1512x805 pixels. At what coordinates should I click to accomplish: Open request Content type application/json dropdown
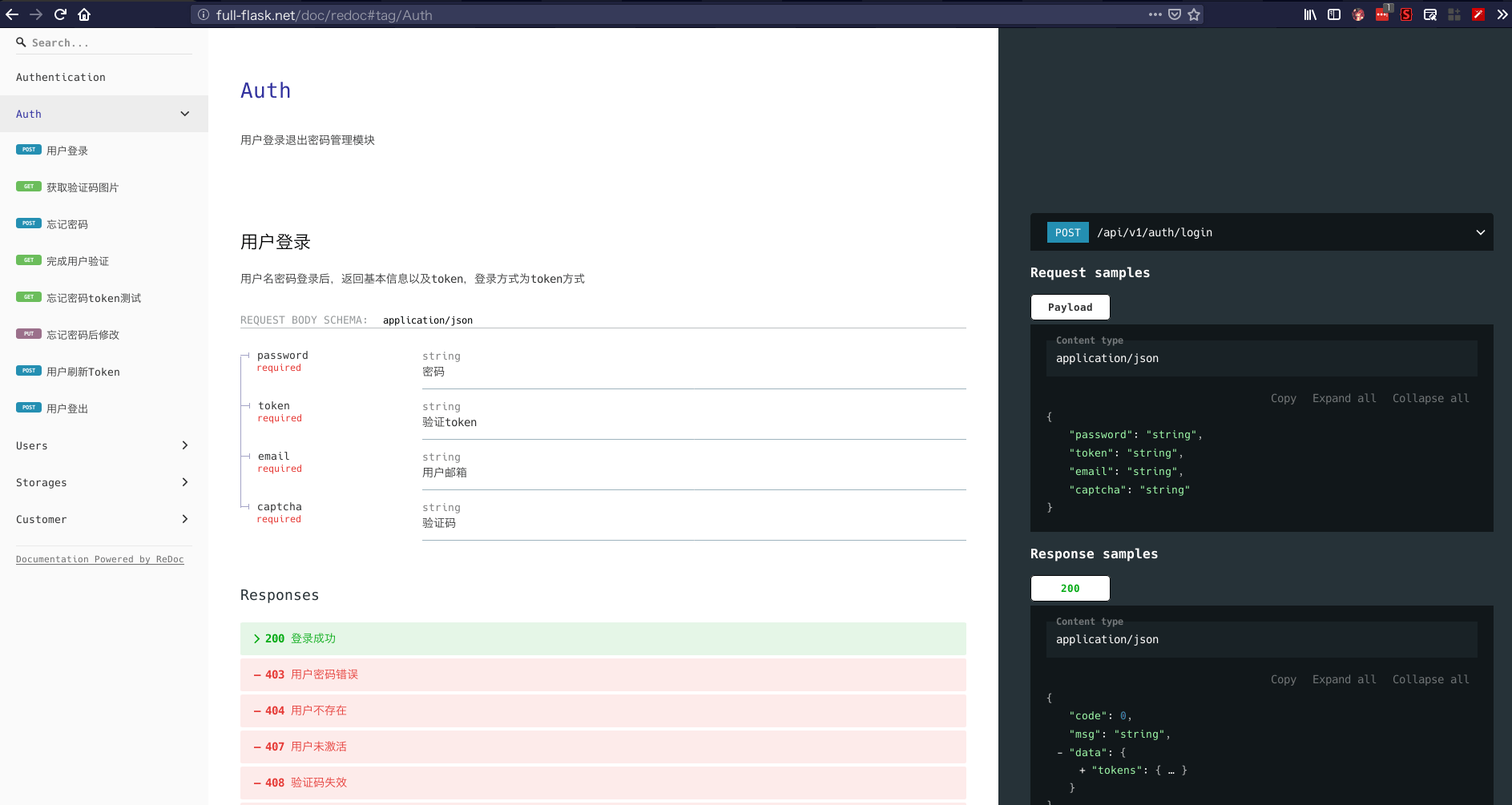coord(1262,358)
